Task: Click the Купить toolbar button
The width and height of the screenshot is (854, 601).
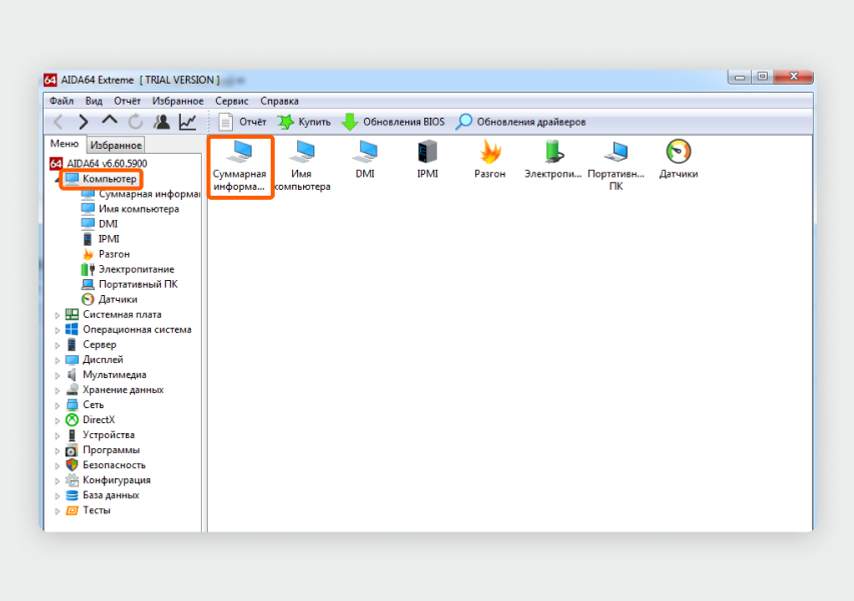Action: pos(304,122)
